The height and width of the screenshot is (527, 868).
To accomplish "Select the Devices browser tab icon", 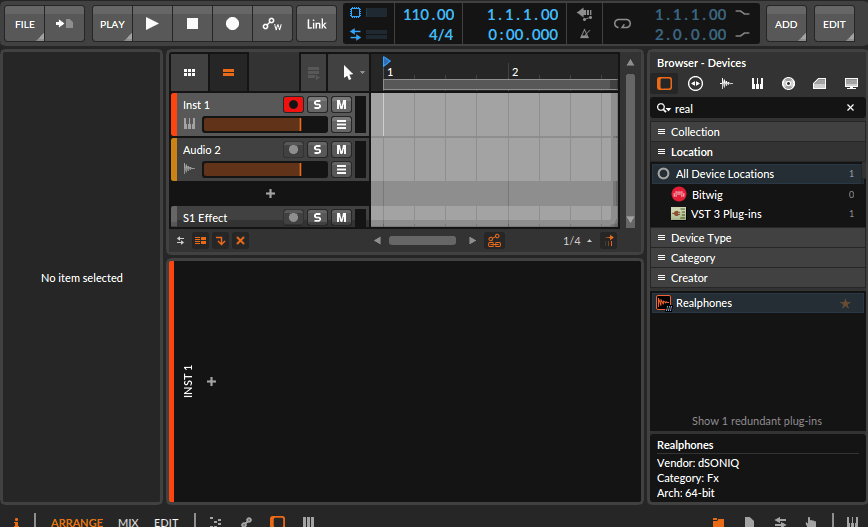I will tap(665, 84).
